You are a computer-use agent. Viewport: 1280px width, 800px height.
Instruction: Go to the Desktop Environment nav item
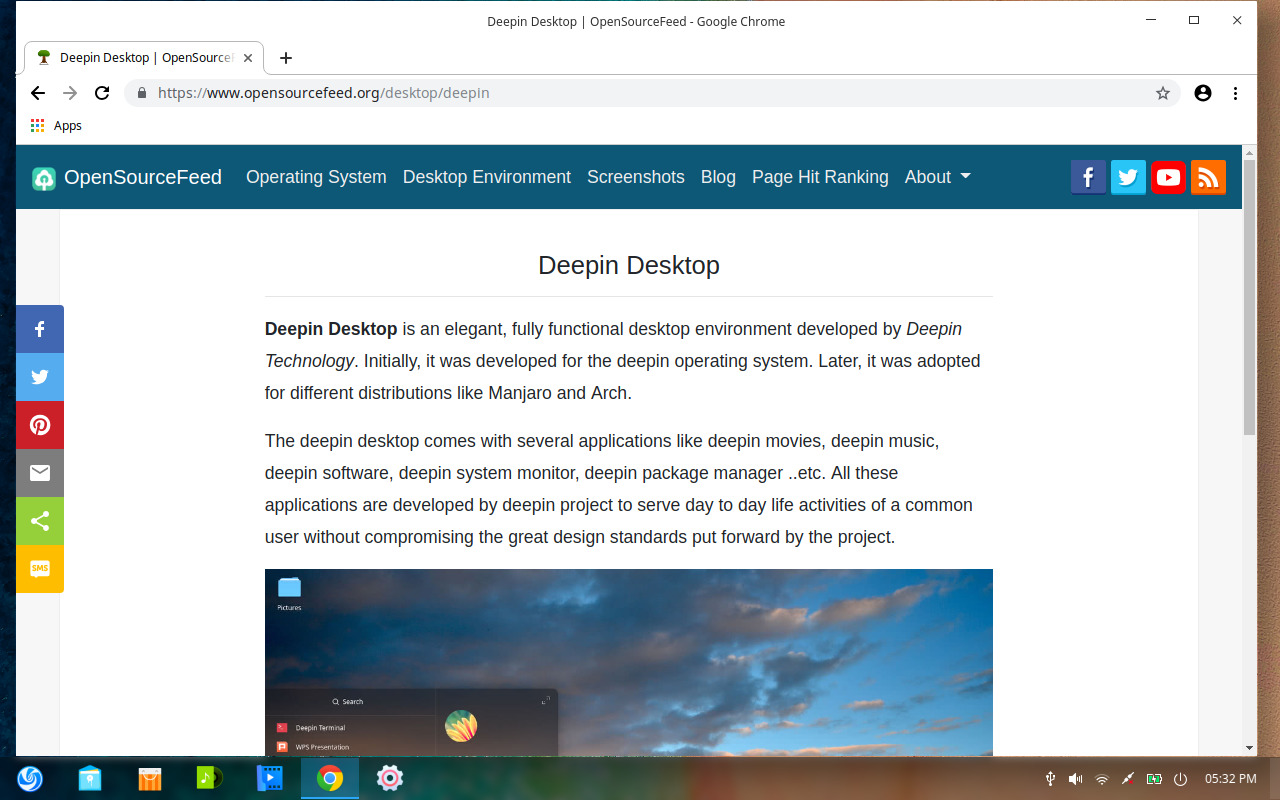[486, 177]
